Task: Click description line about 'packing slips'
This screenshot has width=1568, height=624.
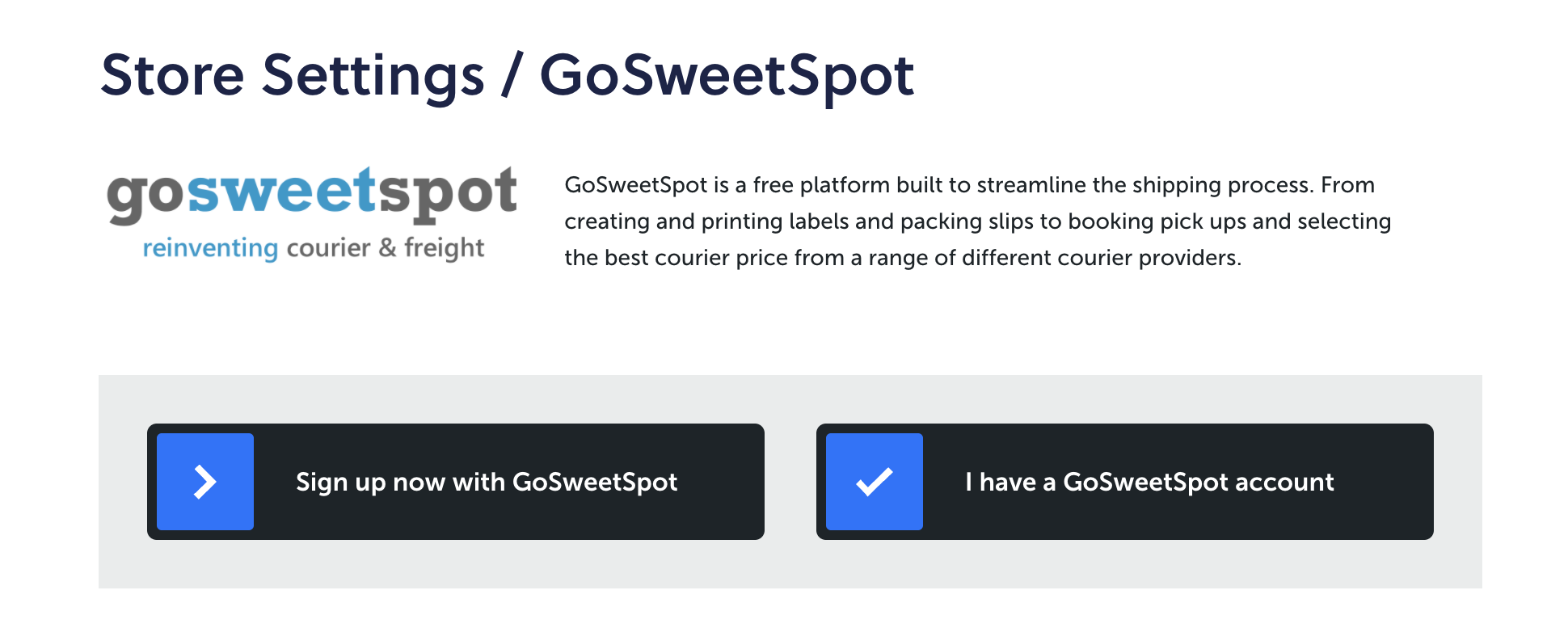Action: tap(978, 221)
